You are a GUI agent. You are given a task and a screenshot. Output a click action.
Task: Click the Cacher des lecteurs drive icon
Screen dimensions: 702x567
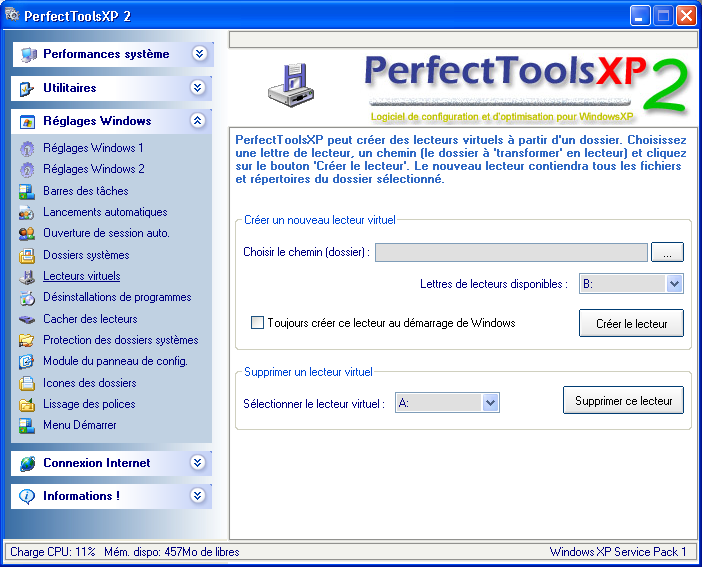27,319
